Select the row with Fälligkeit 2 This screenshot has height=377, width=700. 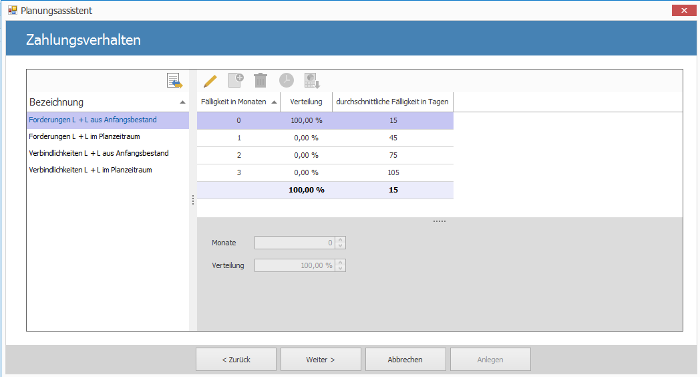(x=325, y=155)
